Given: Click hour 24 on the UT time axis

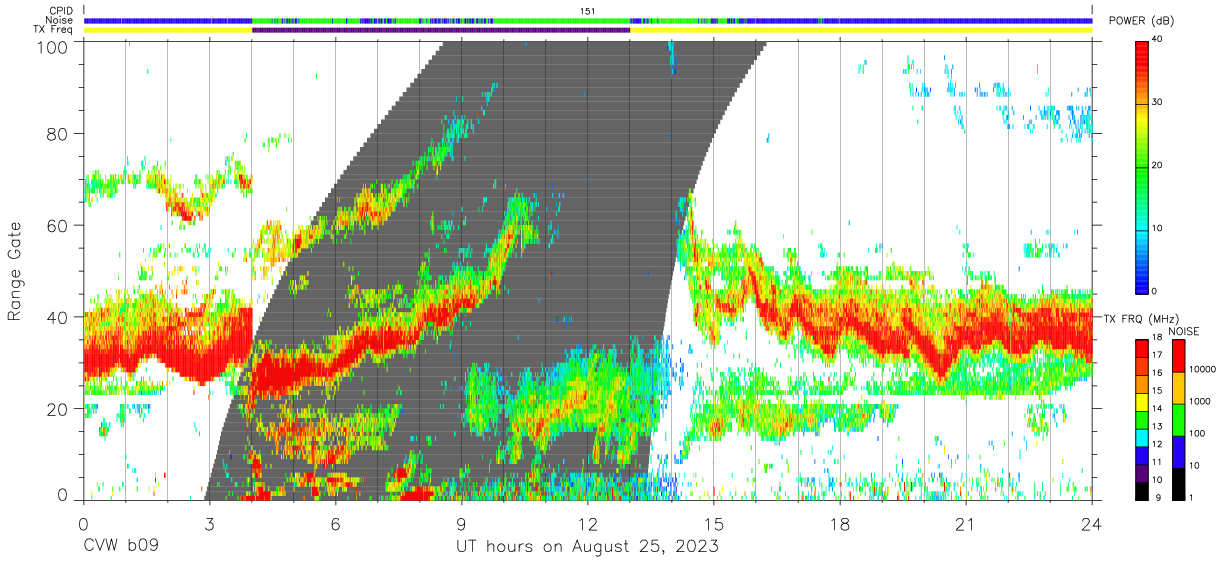Looking at the screenshot, I should pos(1092,524).
